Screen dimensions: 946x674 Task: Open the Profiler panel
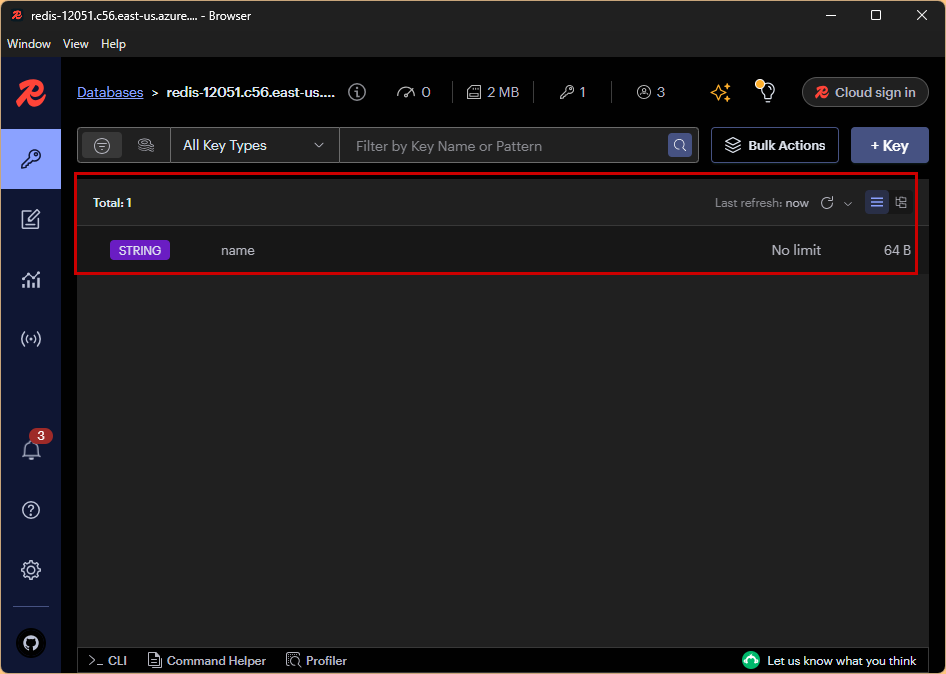(x=317, y=661)
